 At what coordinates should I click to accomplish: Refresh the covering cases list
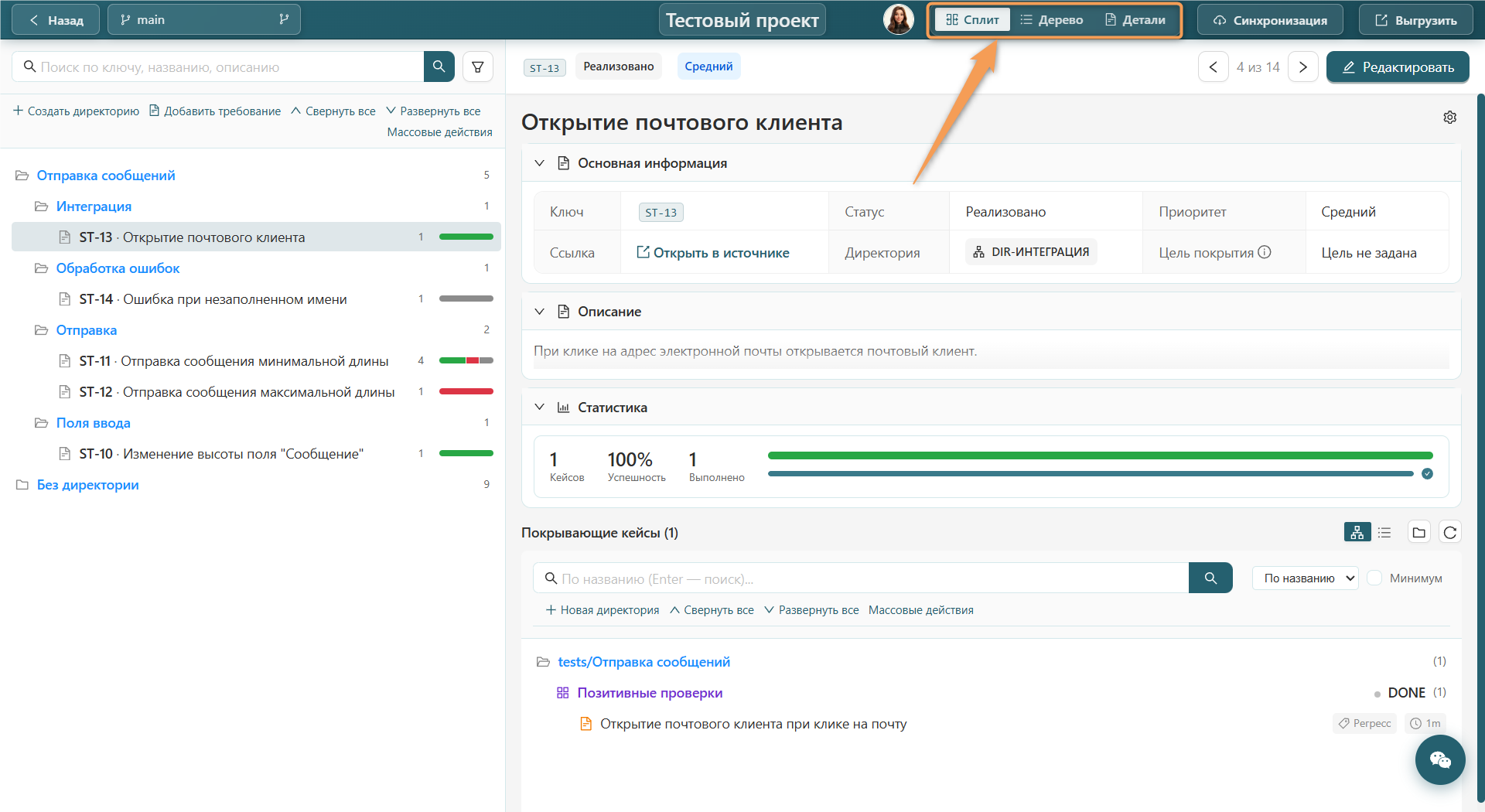1449,532
